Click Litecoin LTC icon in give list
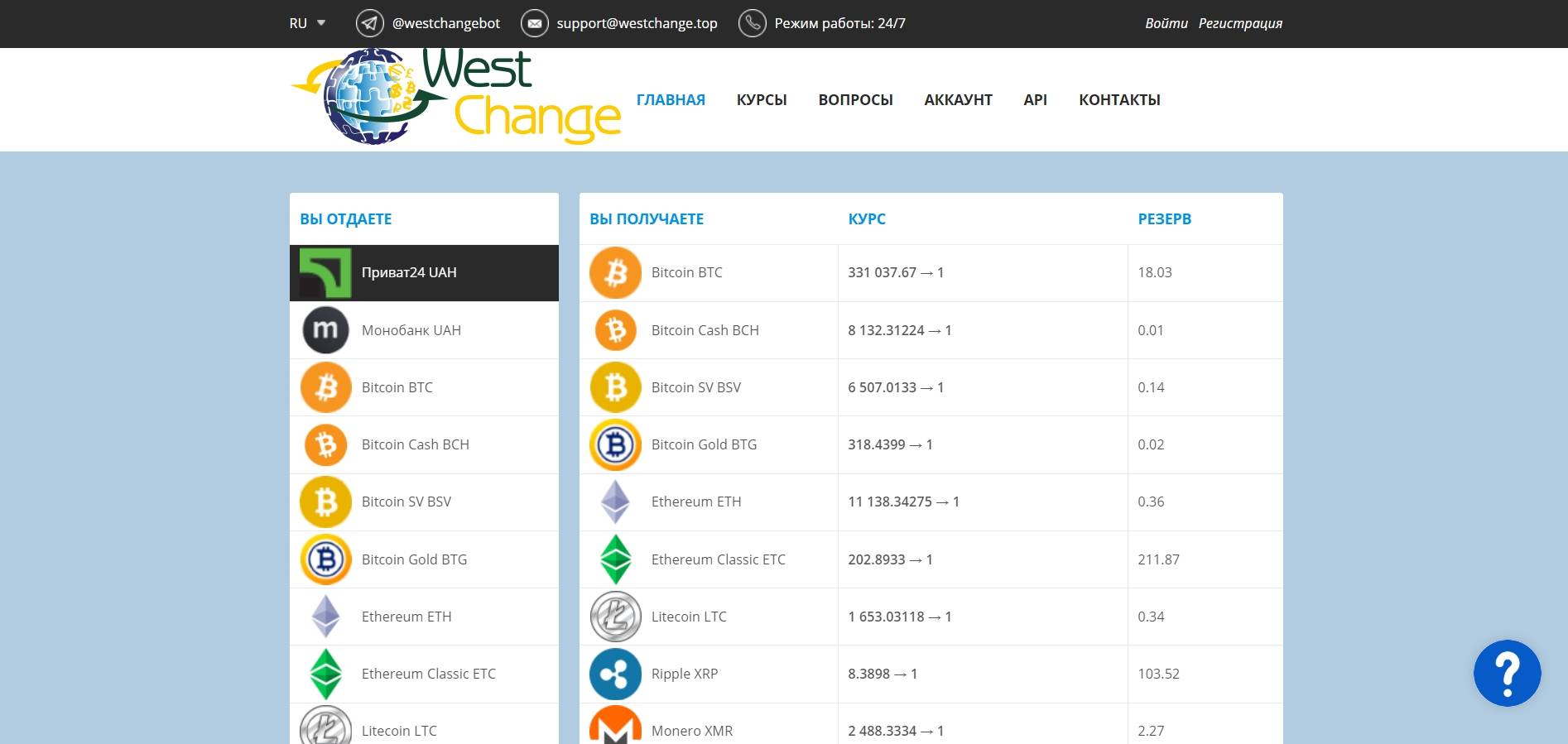The image size is (1568, 744). pyautogui.click(x=325, y=727)
